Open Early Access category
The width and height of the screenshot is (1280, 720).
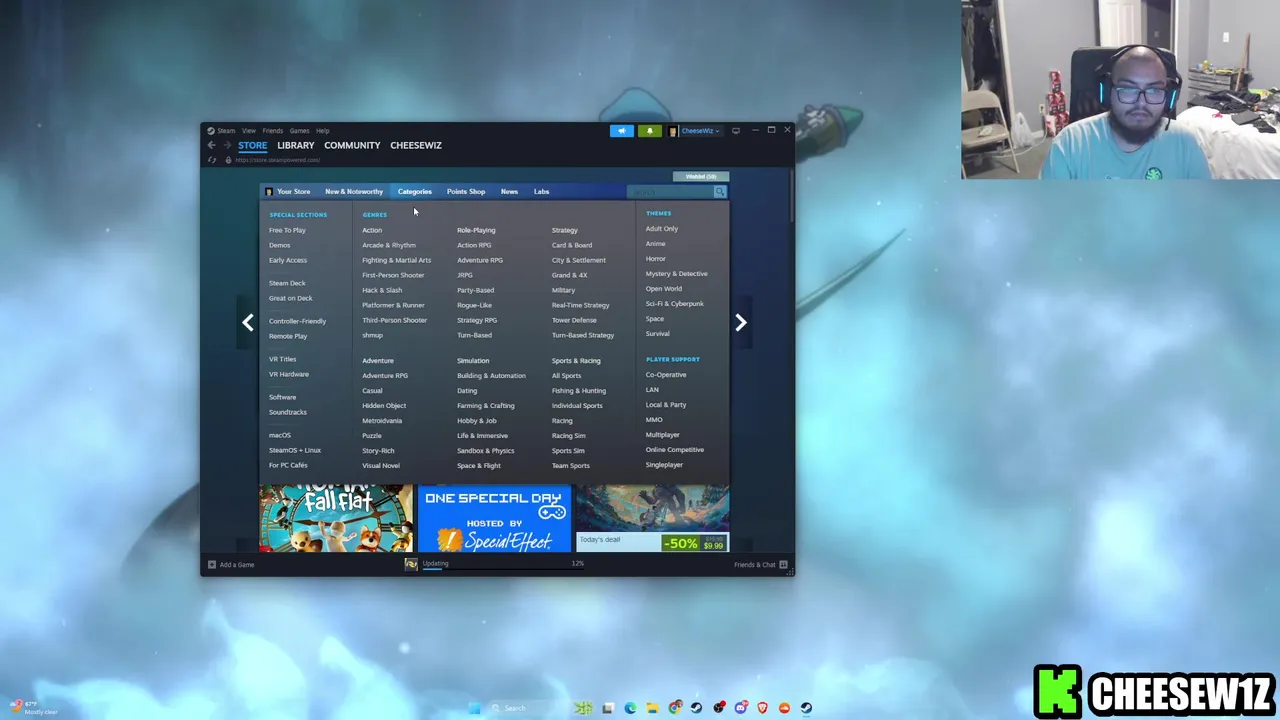288,260
